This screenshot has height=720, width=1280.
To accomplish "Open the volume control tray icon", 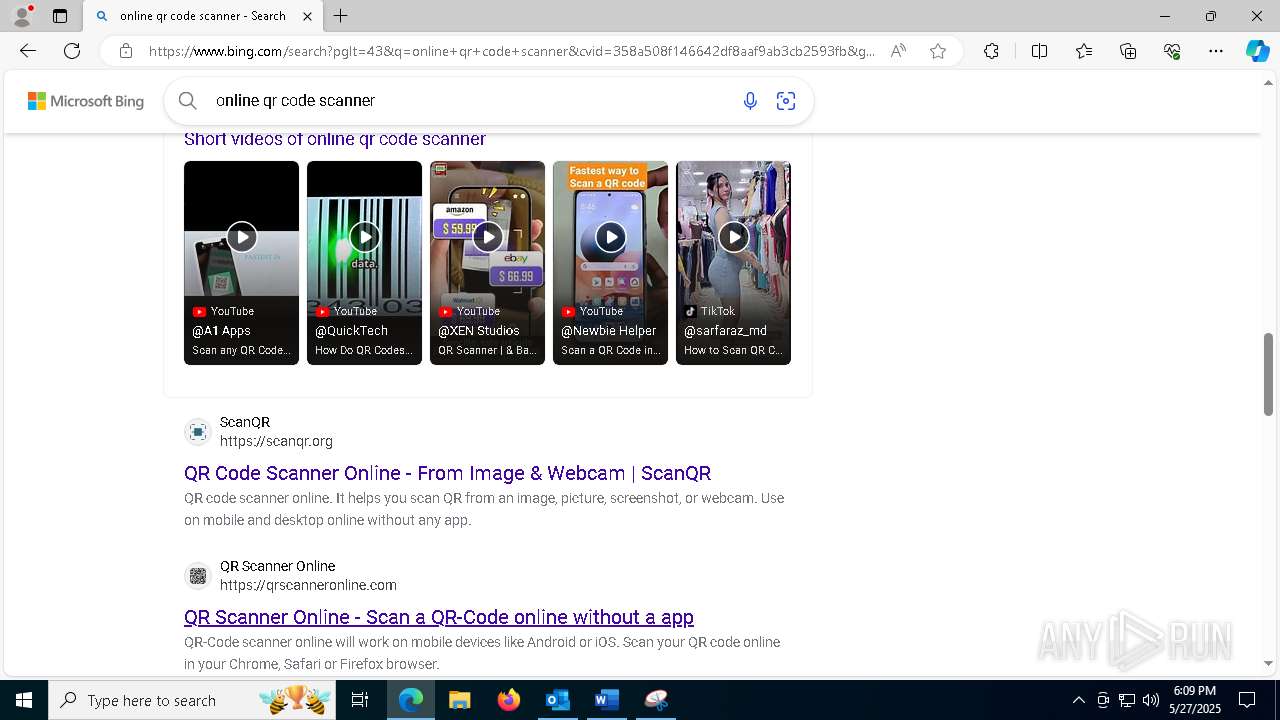I will 1151,700.
